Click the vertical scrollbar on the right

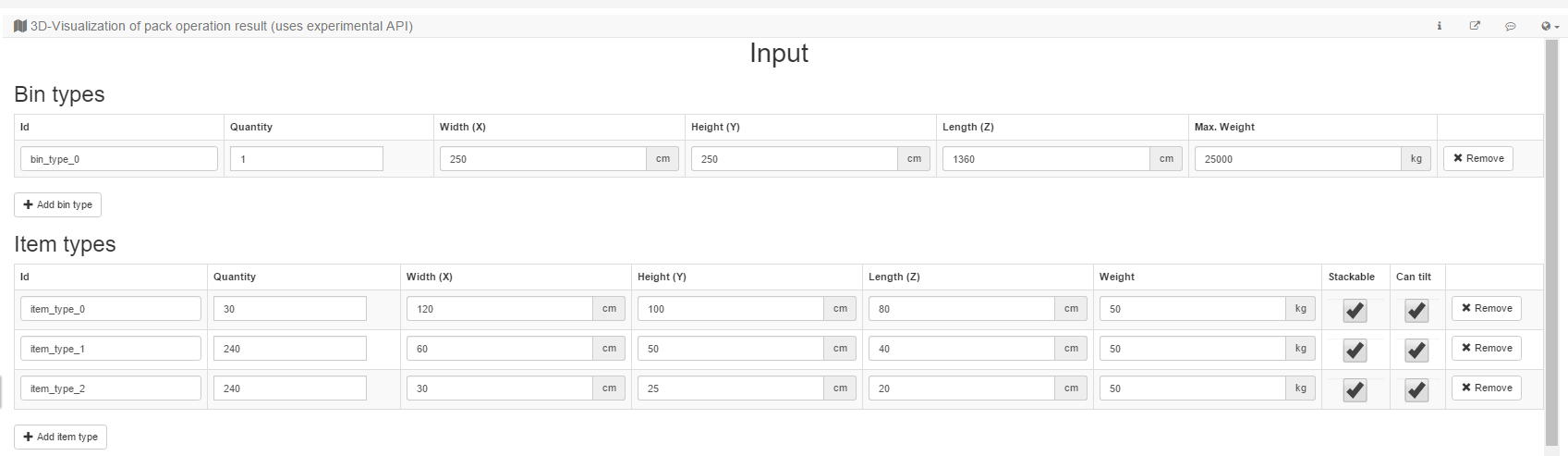(1551, 240)
